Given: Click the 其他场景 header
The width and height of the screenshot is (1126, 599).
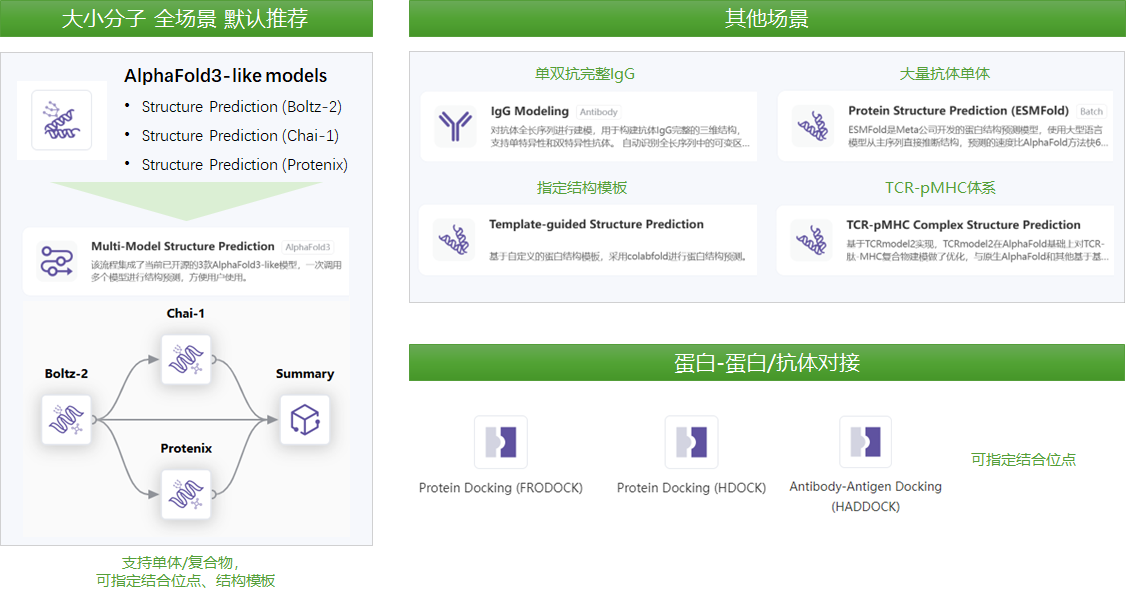Looking at the screenshot, I should pos(767,19).
